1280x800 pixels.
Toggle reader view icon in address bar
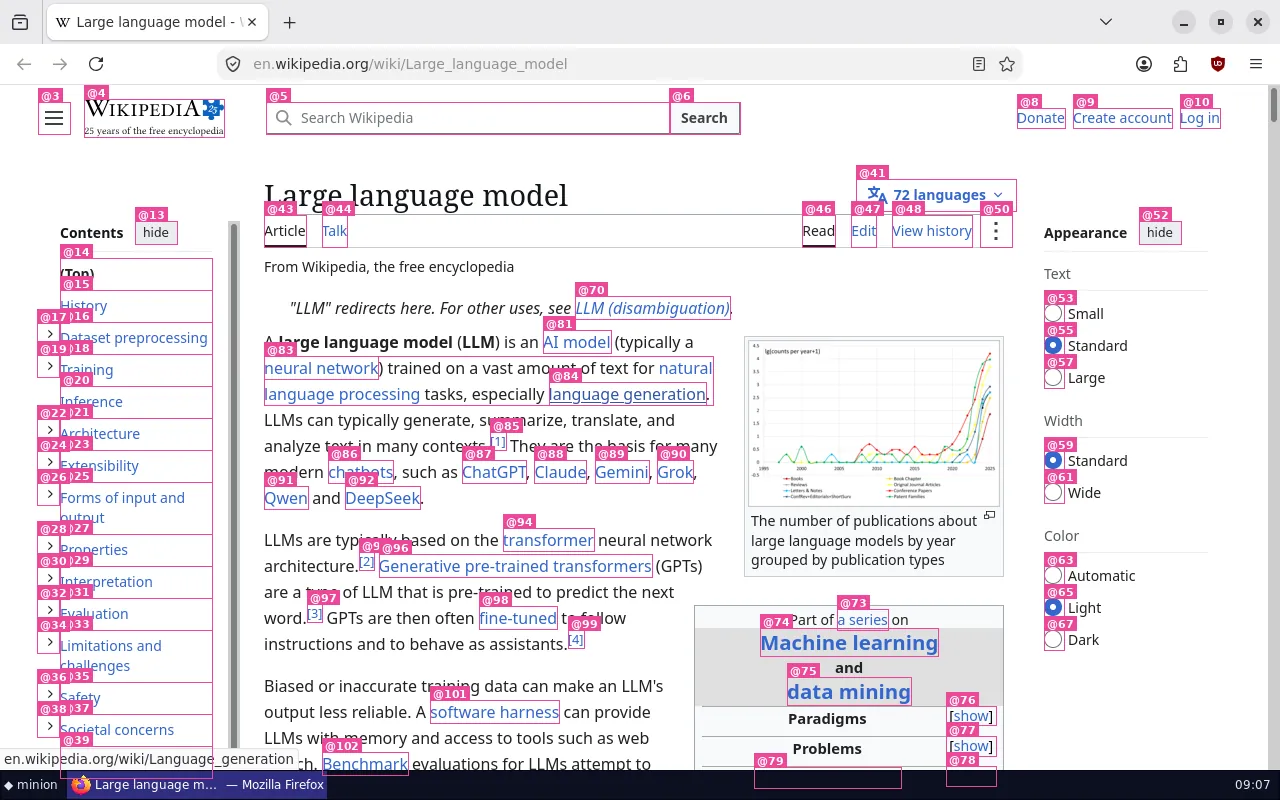point(979,64)
